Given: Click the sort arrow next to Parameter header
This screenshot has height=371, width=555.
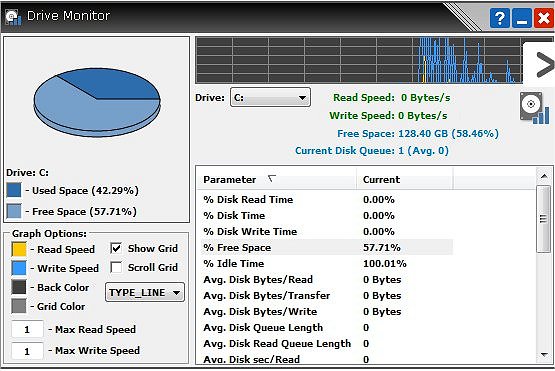Looking at the screenshot, I should 271,178.
